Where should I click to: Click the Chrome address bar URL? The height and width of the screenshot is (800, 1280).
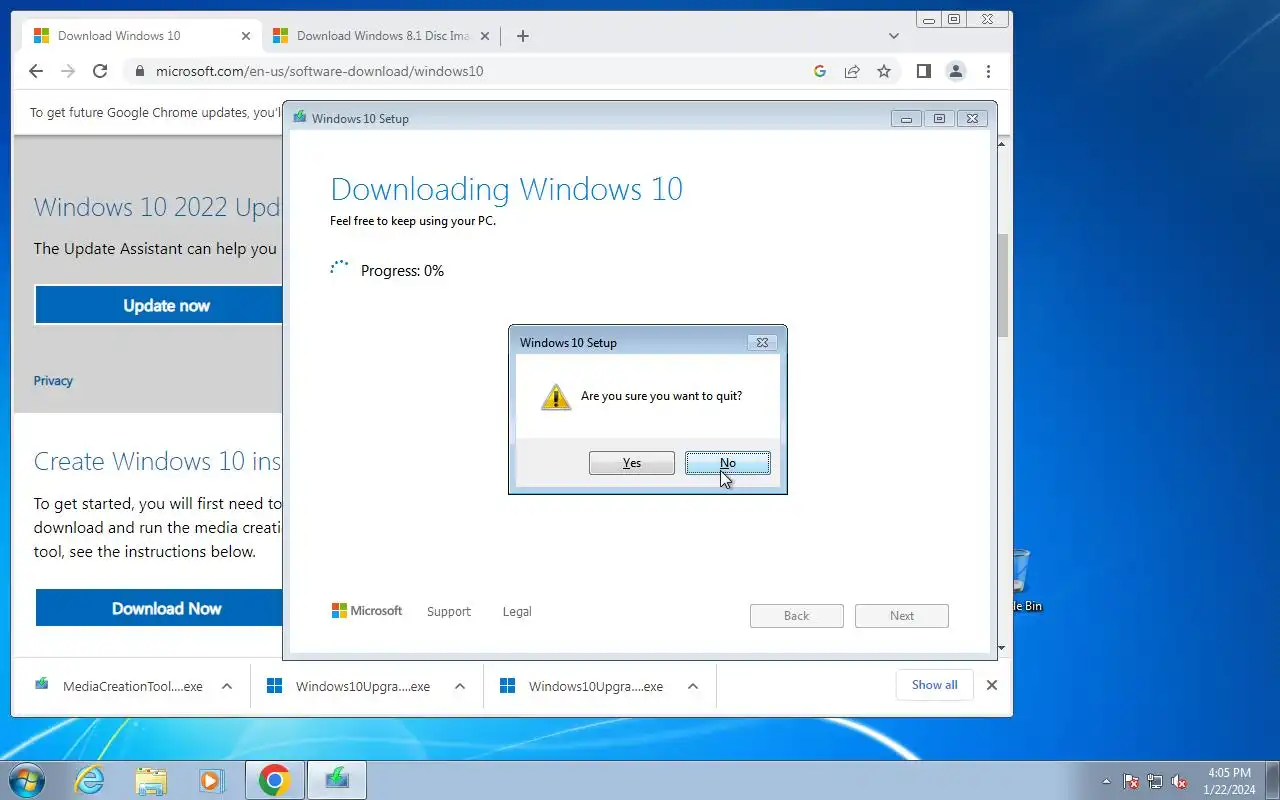tap(319, 71)
